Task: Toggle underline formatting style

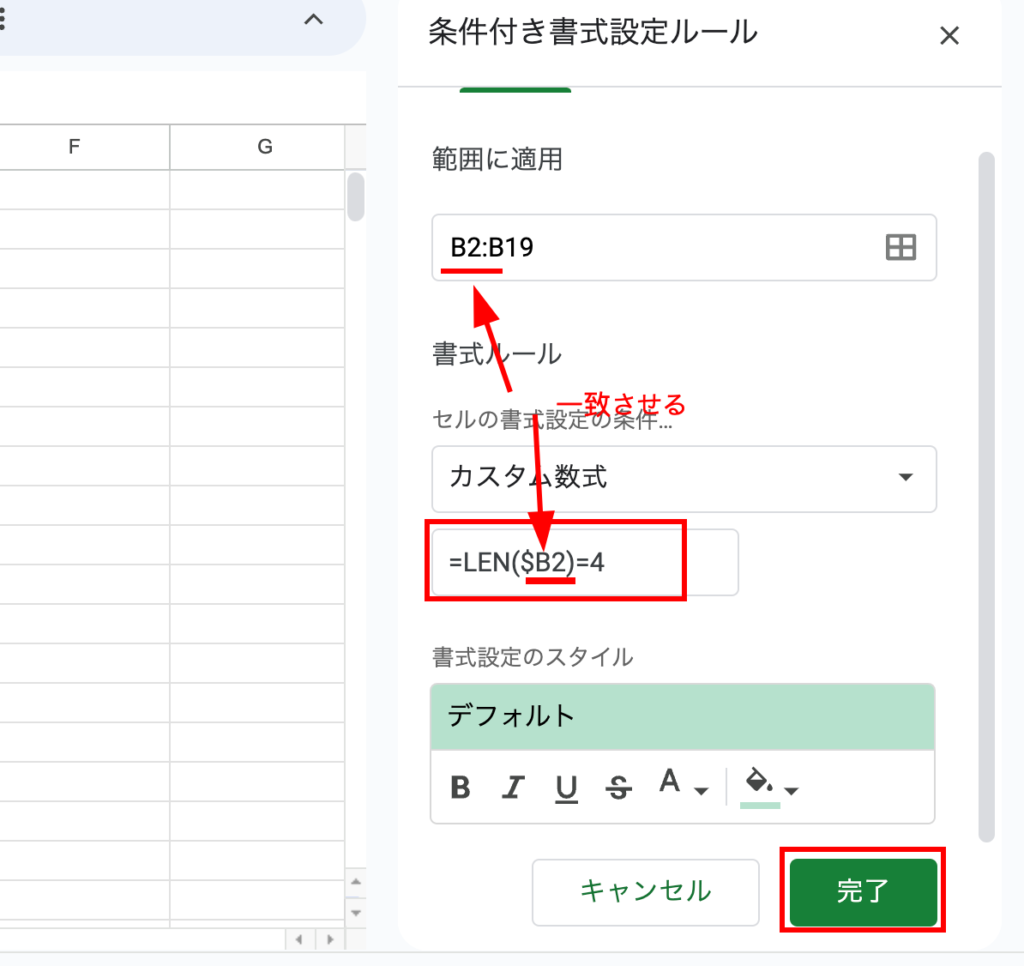Action: coord(566,788)
